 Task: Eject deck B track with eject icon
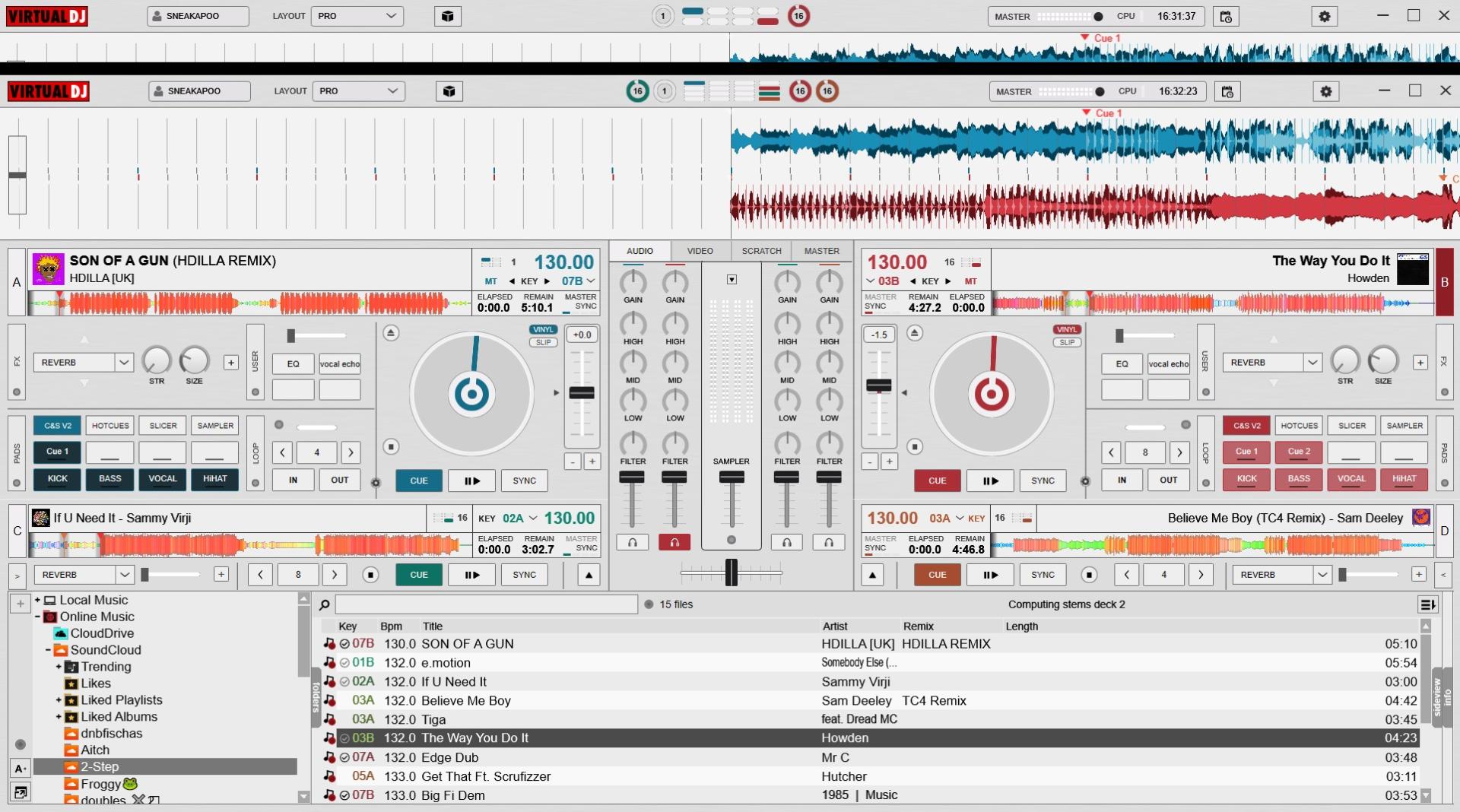click(x=915, y=333)
